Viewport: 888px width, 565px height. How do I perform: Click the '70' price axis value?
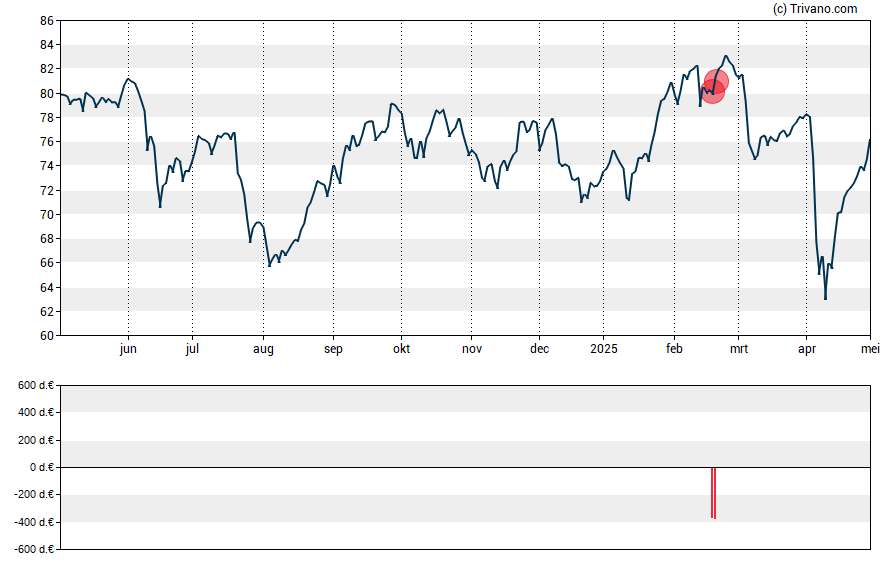[x=47, y=215]
